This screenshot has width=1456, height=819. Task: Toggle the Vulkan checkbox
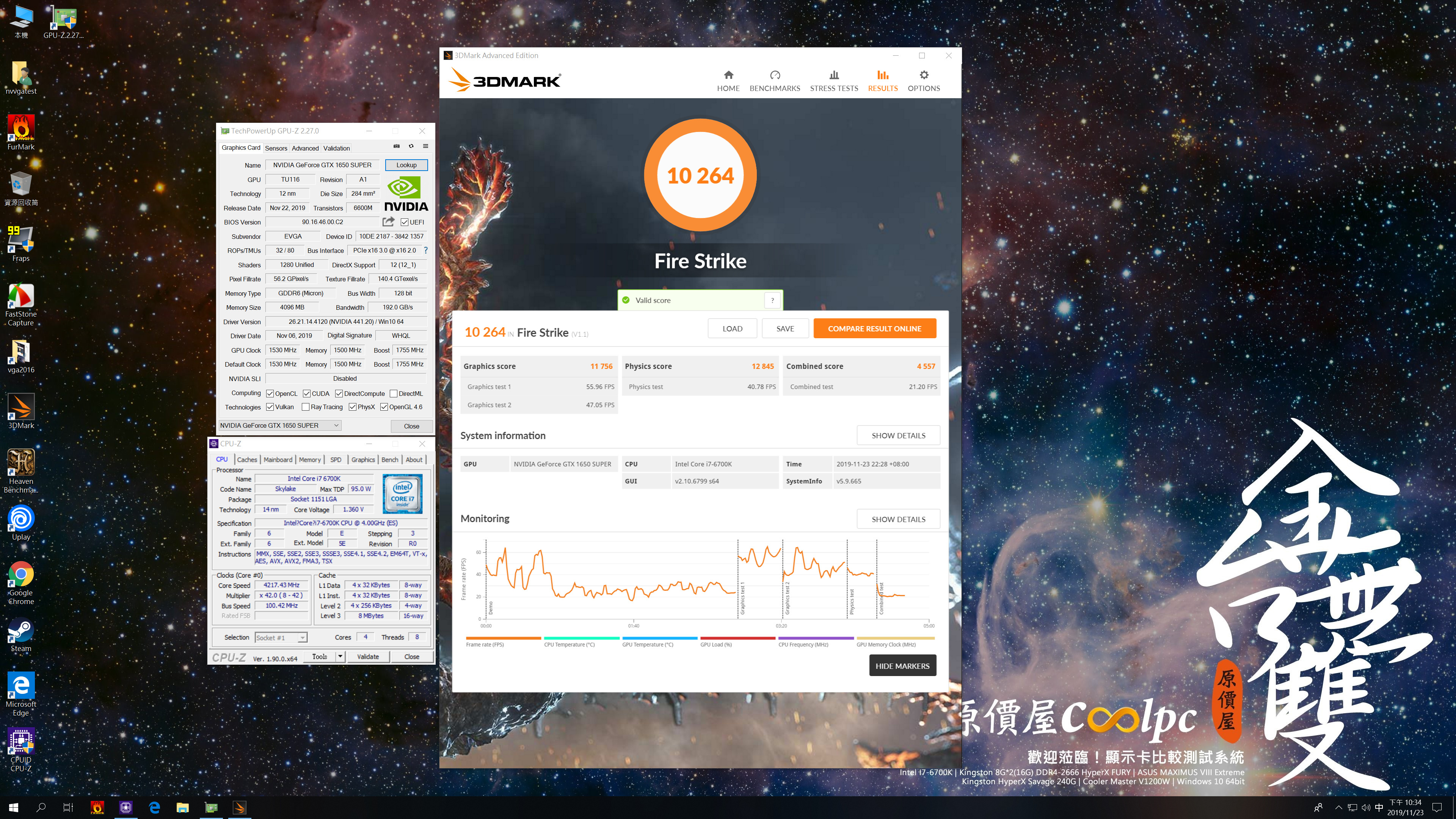tap(270, 407)
